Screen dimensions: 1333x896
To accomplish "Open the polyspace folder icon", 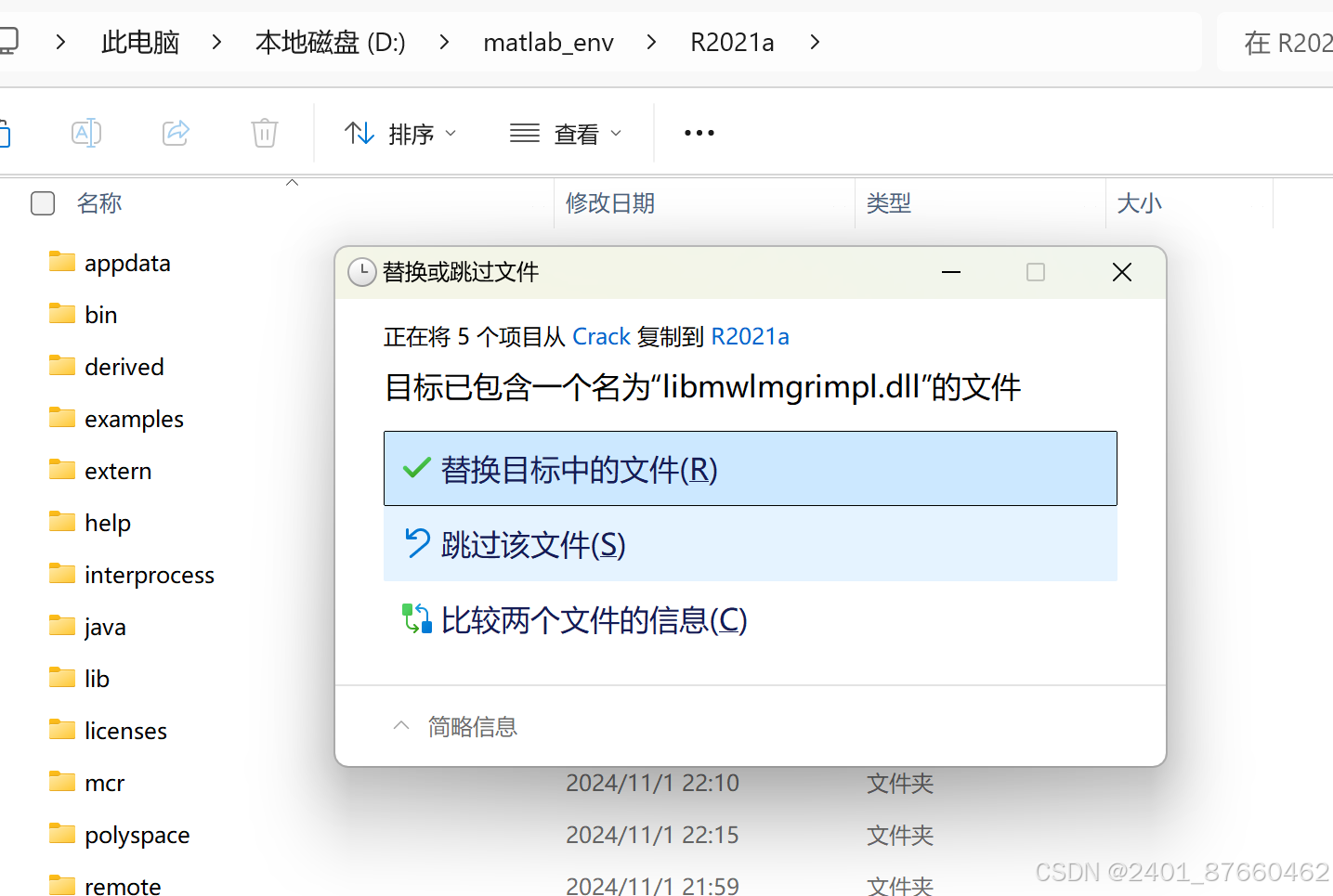I will (x=61, y=834).
